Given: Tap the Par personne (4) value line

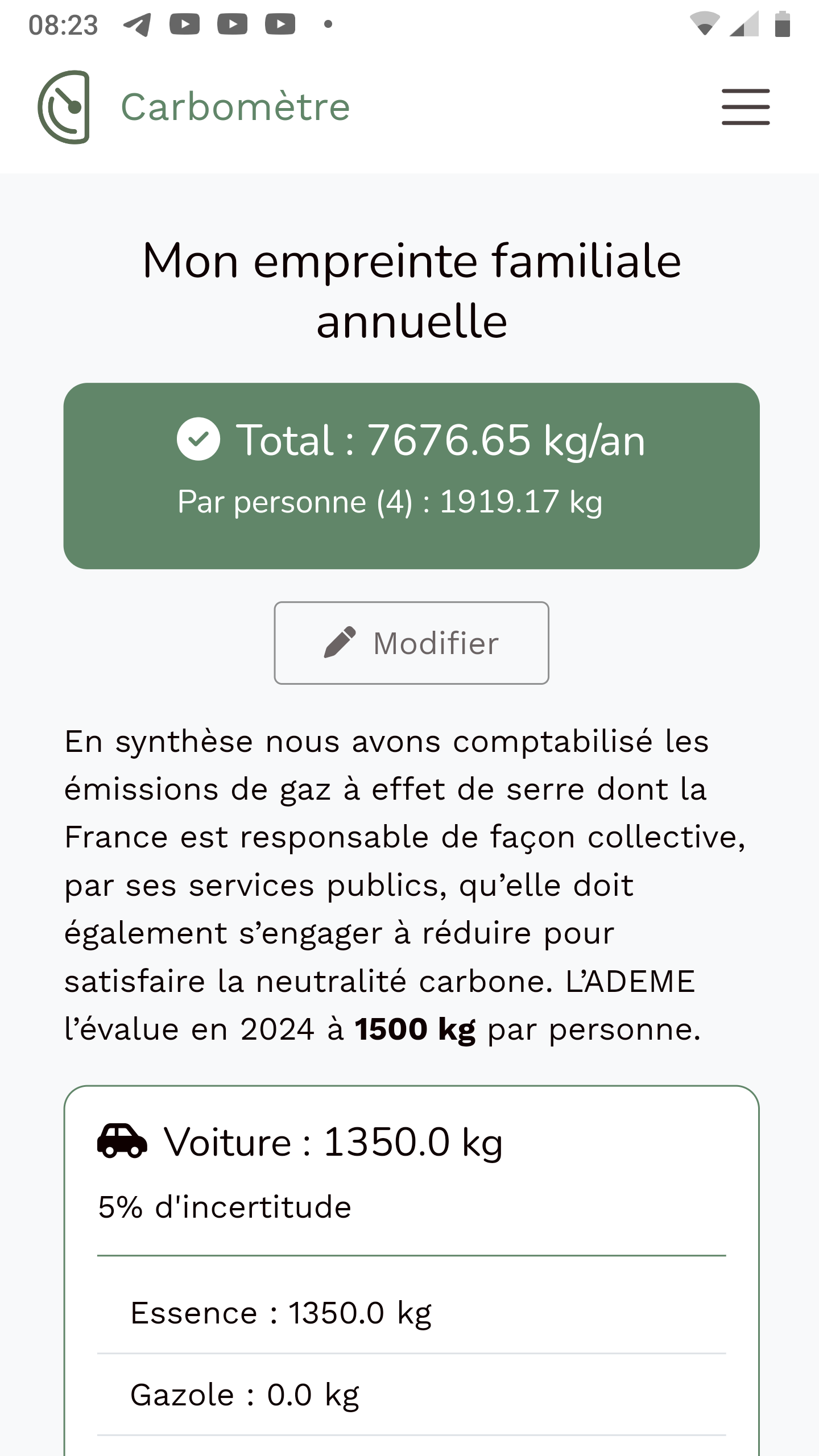Looking at the screenshot, I should (x=390, y=502).
